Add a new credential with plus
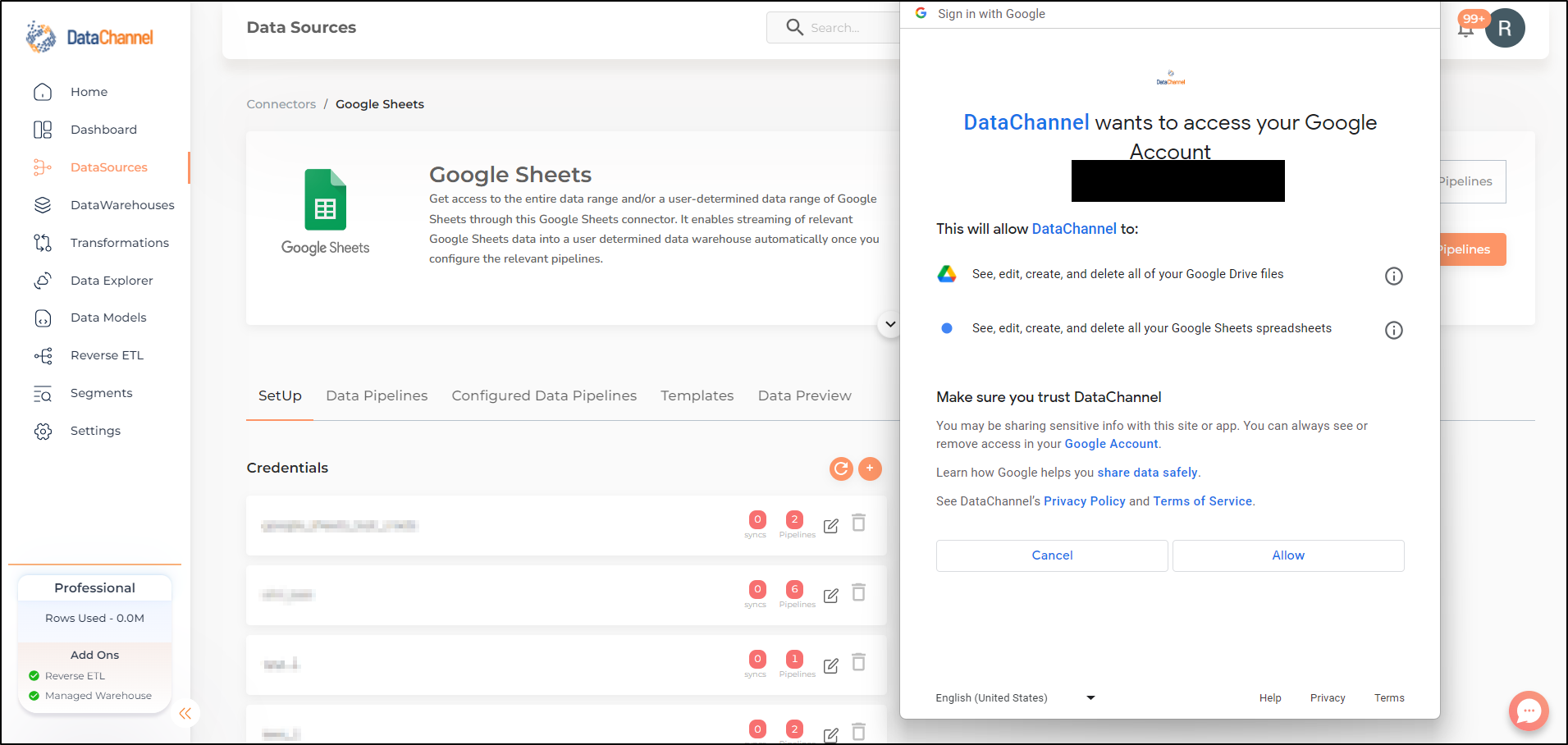 point(870,468)
